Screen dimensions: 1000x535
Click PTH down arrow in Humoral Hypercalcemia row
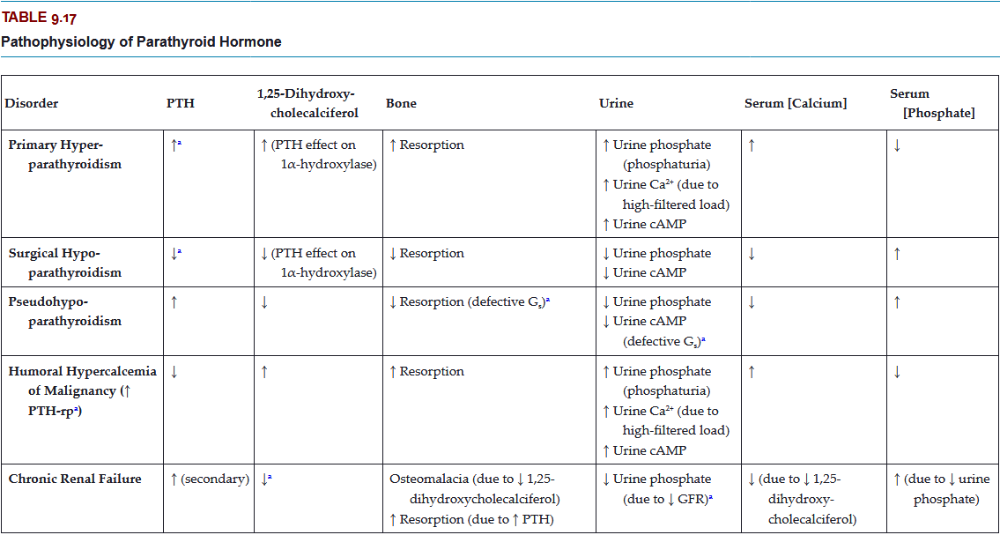pos(174,371)
